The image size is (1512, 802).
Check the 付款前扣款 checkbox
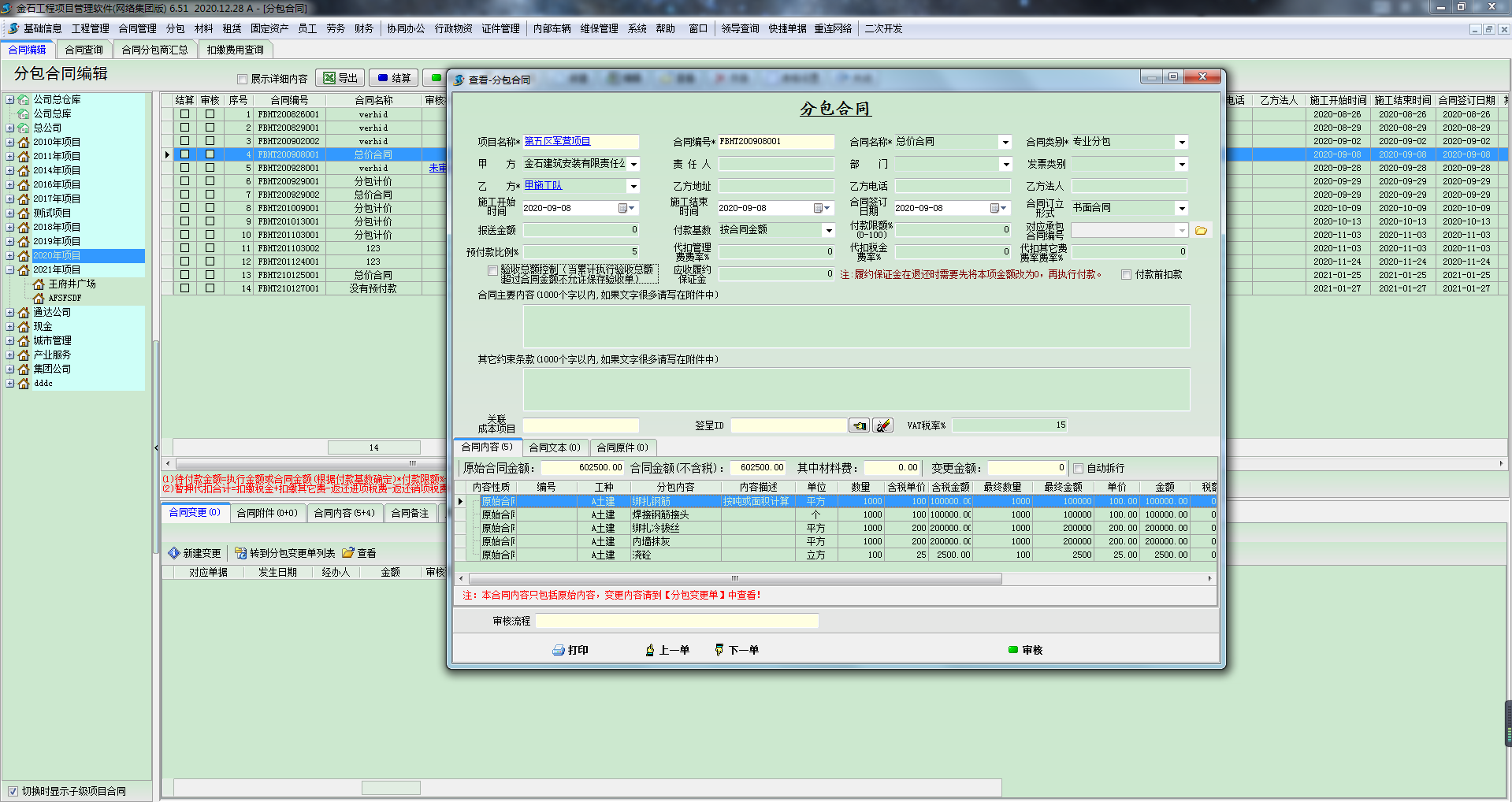click(1127, 275)
